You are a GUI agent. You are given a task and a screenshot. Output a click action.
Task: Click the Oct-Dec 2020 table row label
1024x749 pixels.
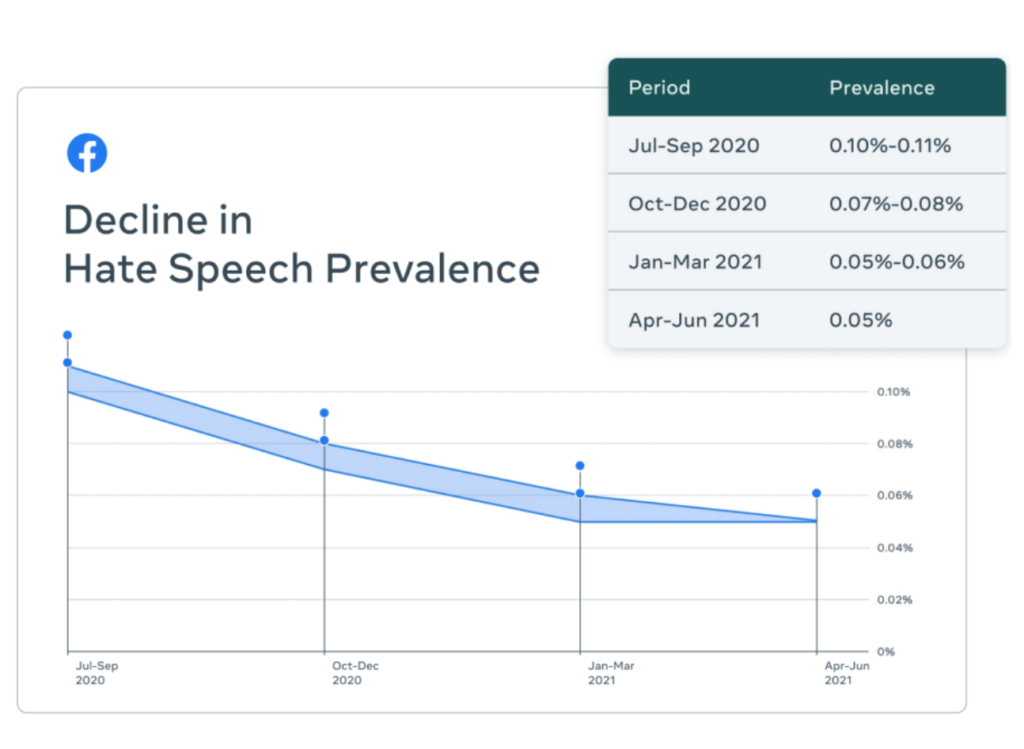click(697, 204)
